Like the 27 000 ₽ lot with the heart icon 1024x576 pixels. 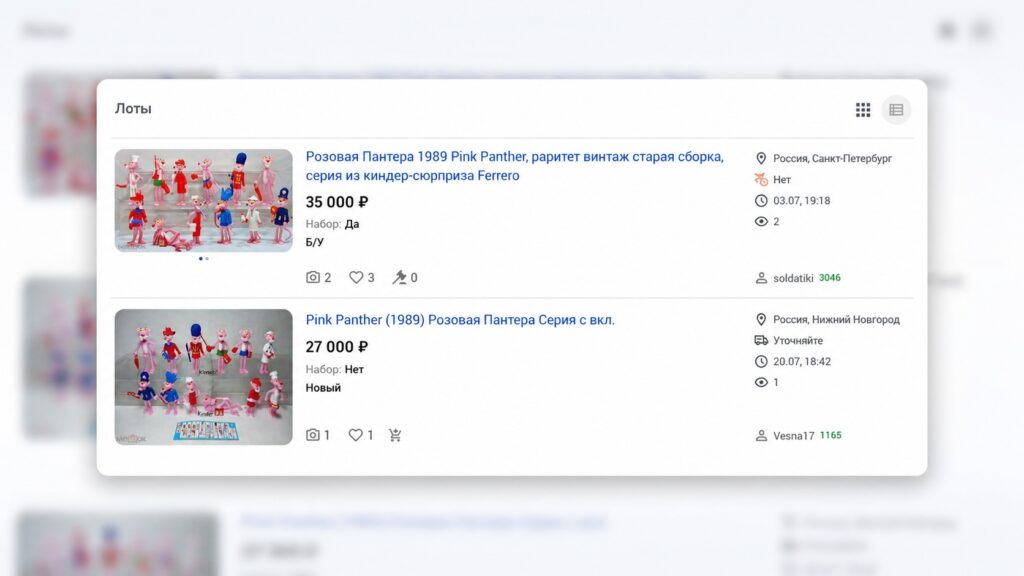(355, 435)
